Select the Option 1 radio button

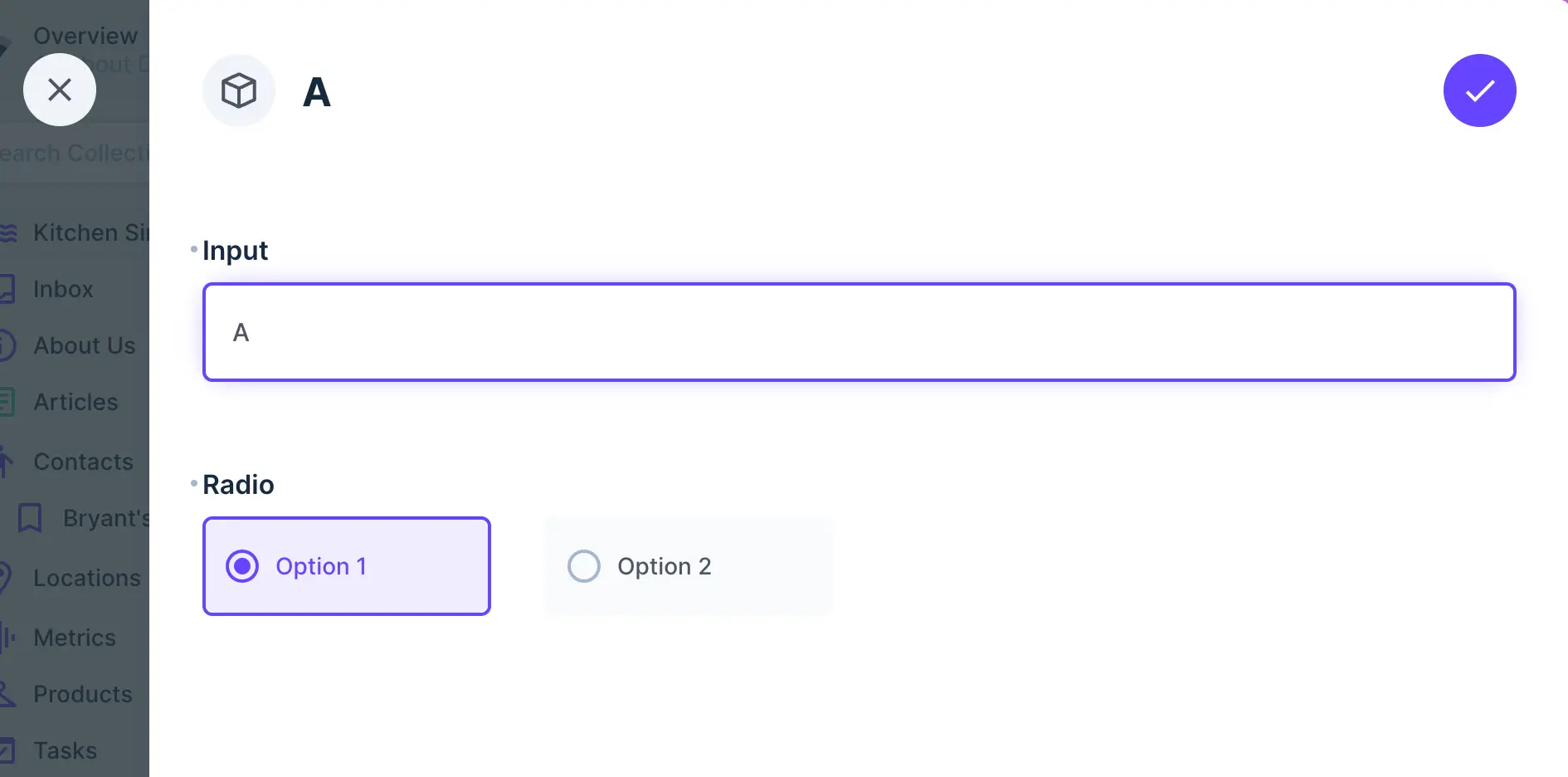[241, 566]
